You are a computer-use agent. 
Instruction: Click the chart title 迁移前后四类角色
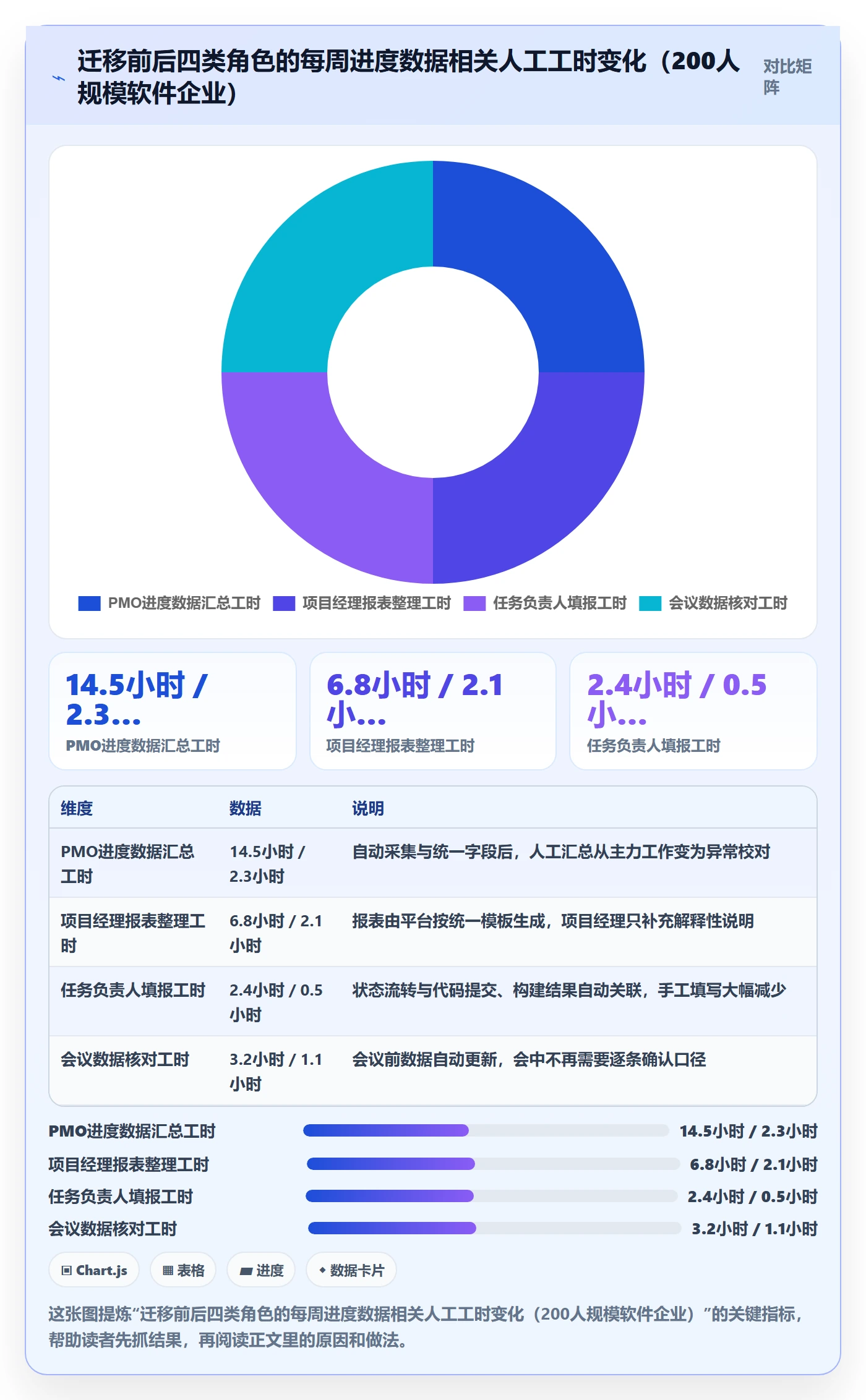click(408, 77)
